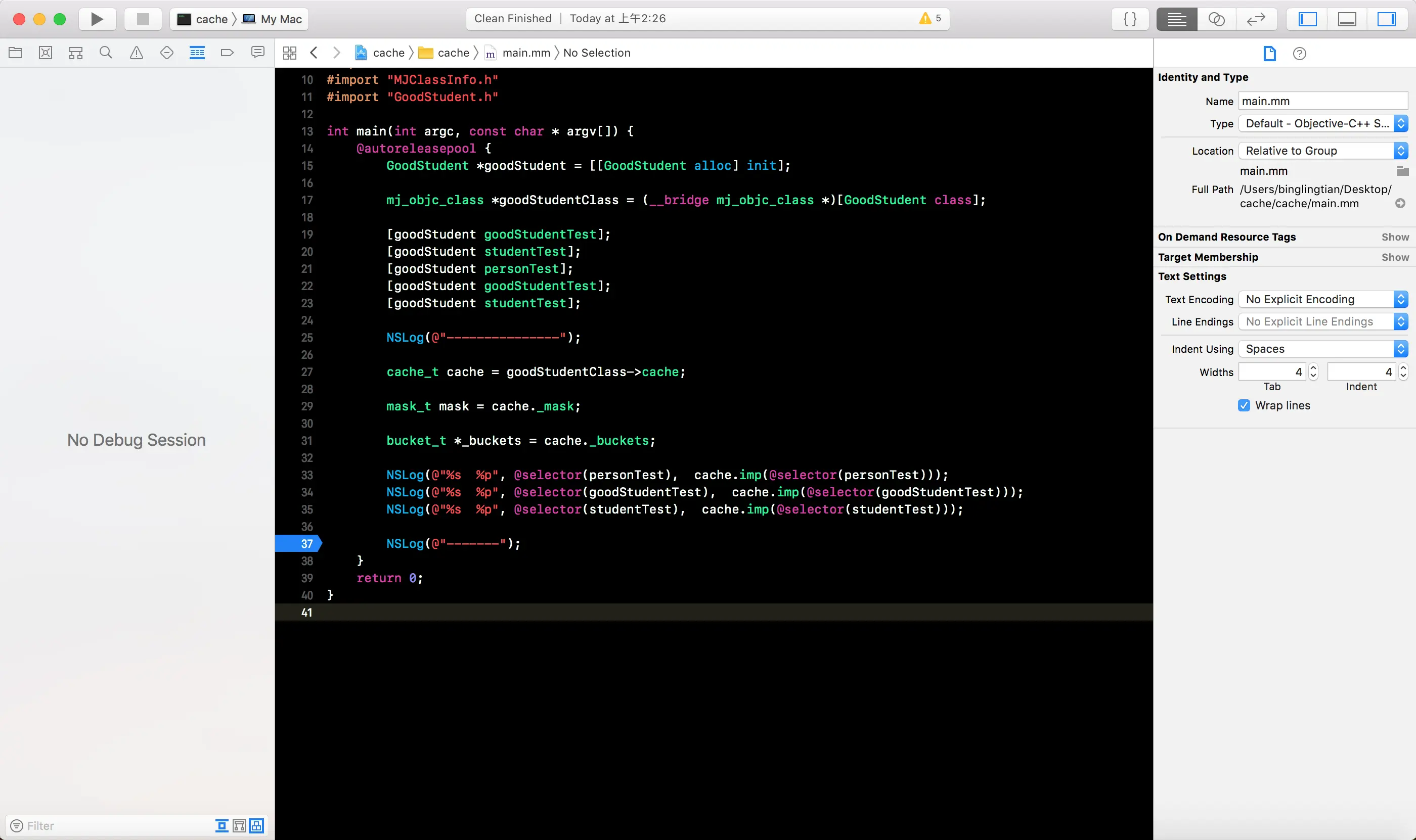Click the Name field containing main.mm

1322,101
